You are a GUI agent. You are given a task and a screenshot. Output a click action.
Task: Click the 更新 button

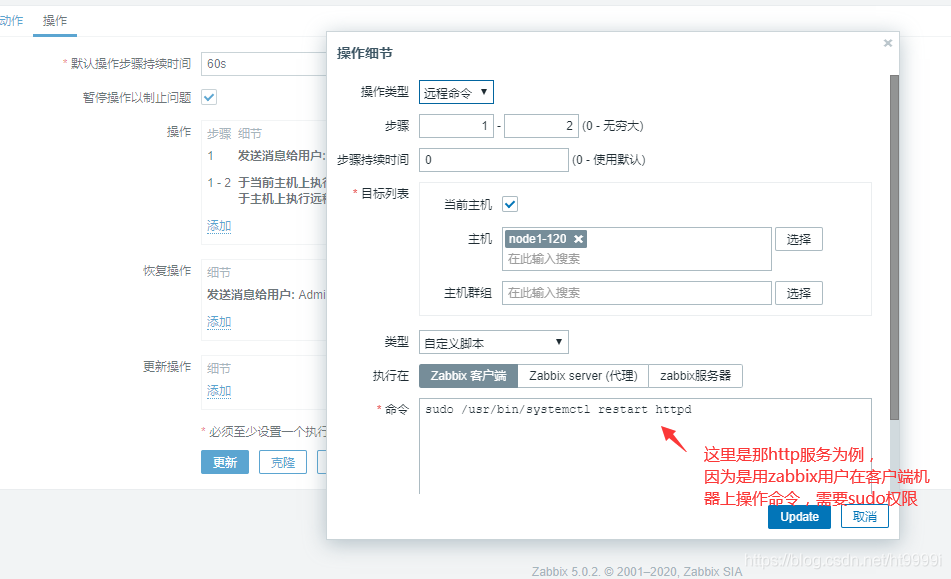pyautogui.click(x=225, y=463)
